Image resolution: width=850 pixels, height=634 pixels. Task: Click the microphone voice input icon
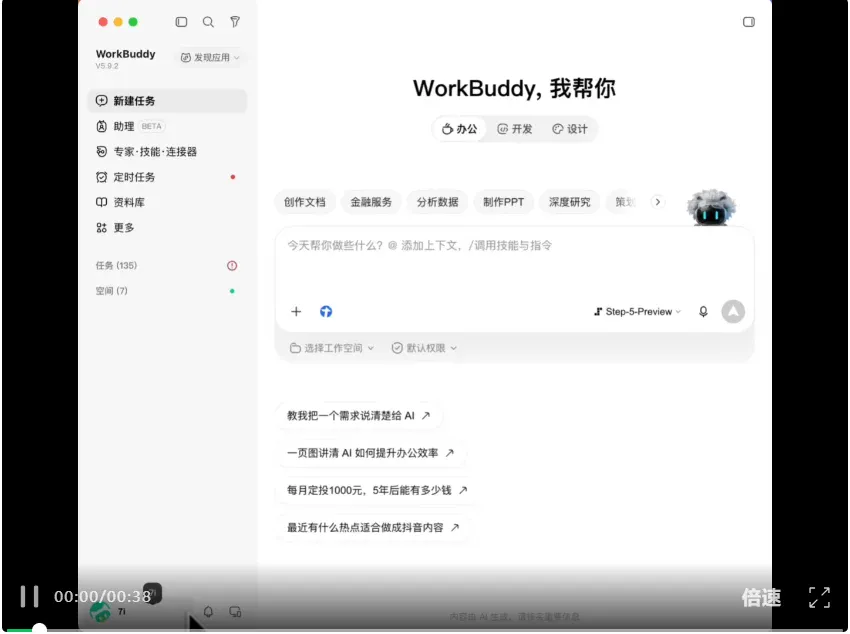tap(703, 312)
